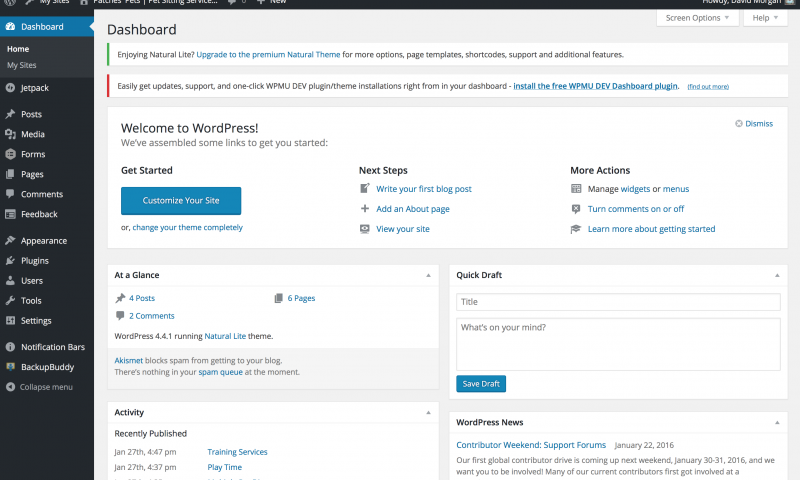Click the Feedback icon in sidebar
800x480 pixels.
click(10, 214)
